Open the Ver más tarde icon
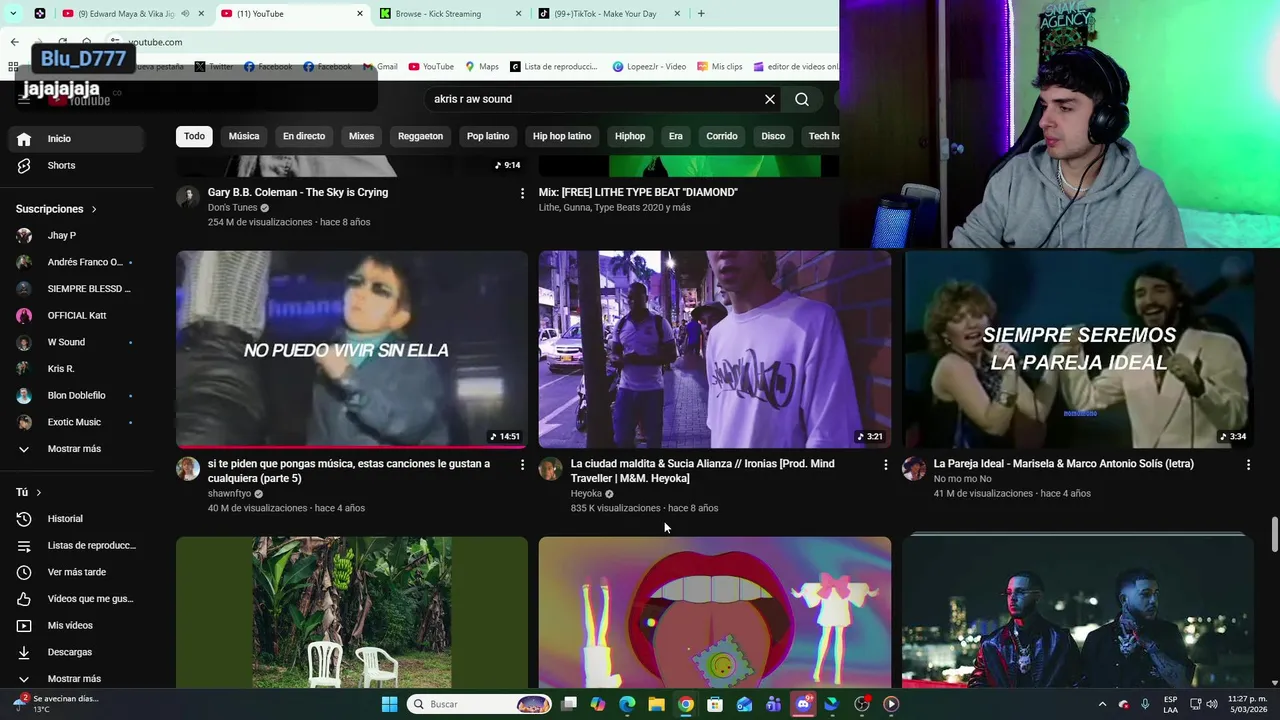 click(24, 572)
